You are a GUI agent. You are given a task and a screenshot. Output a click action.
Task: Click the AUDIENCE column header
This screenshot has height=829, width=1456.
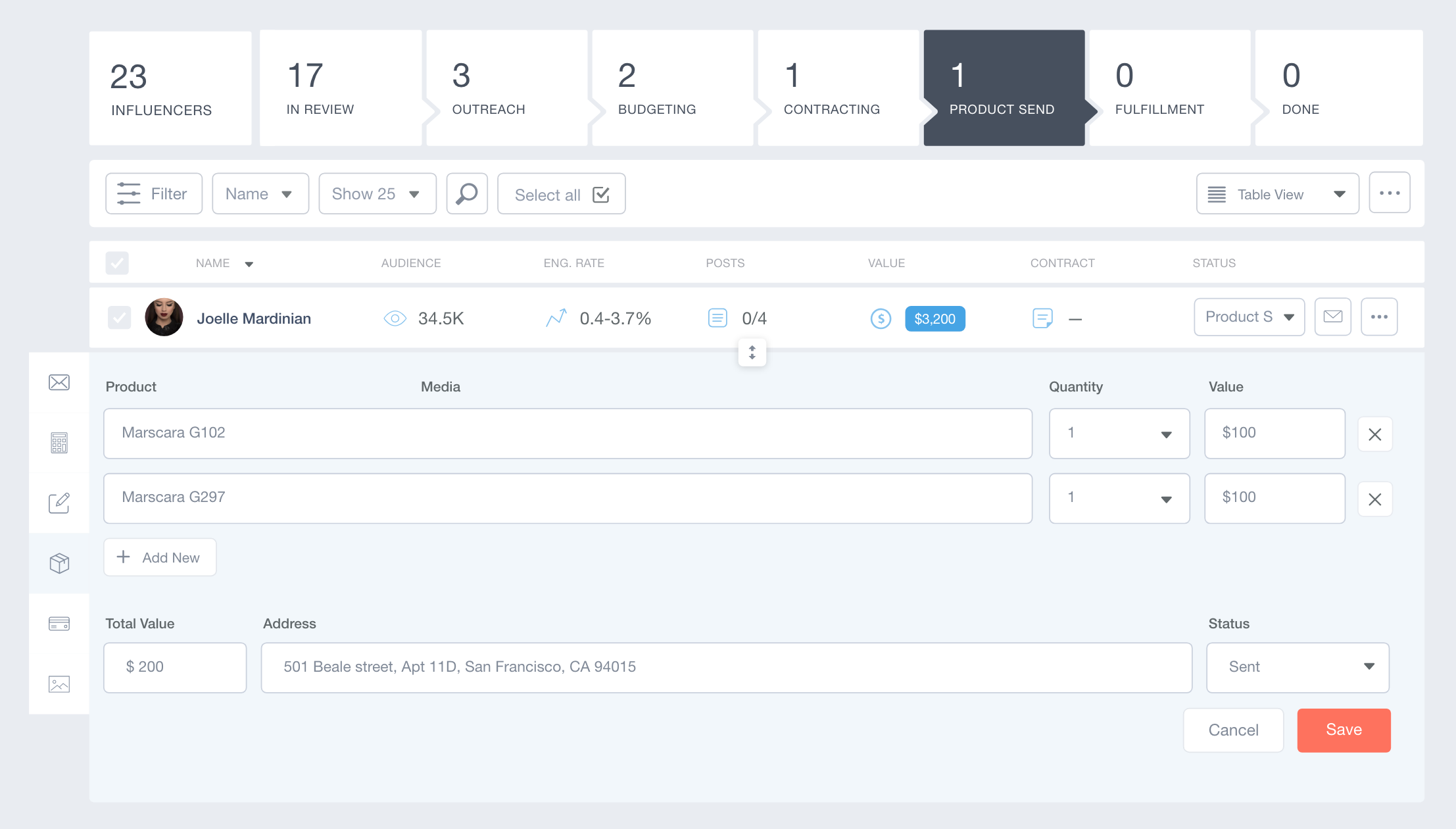pyautogui.click(x=411, y=263)
